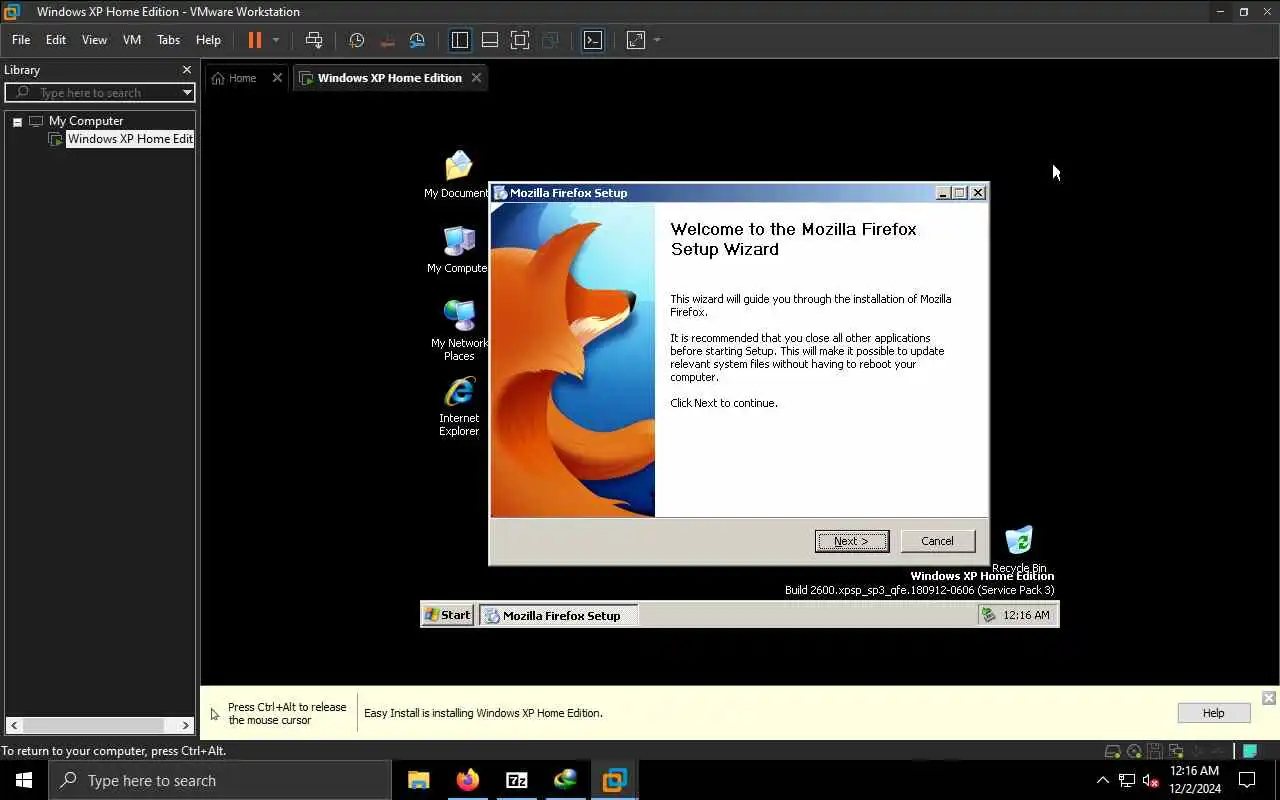Open the host notification center icon
The height and width of the screenshot is (800, 1280).
[1247, 780]
